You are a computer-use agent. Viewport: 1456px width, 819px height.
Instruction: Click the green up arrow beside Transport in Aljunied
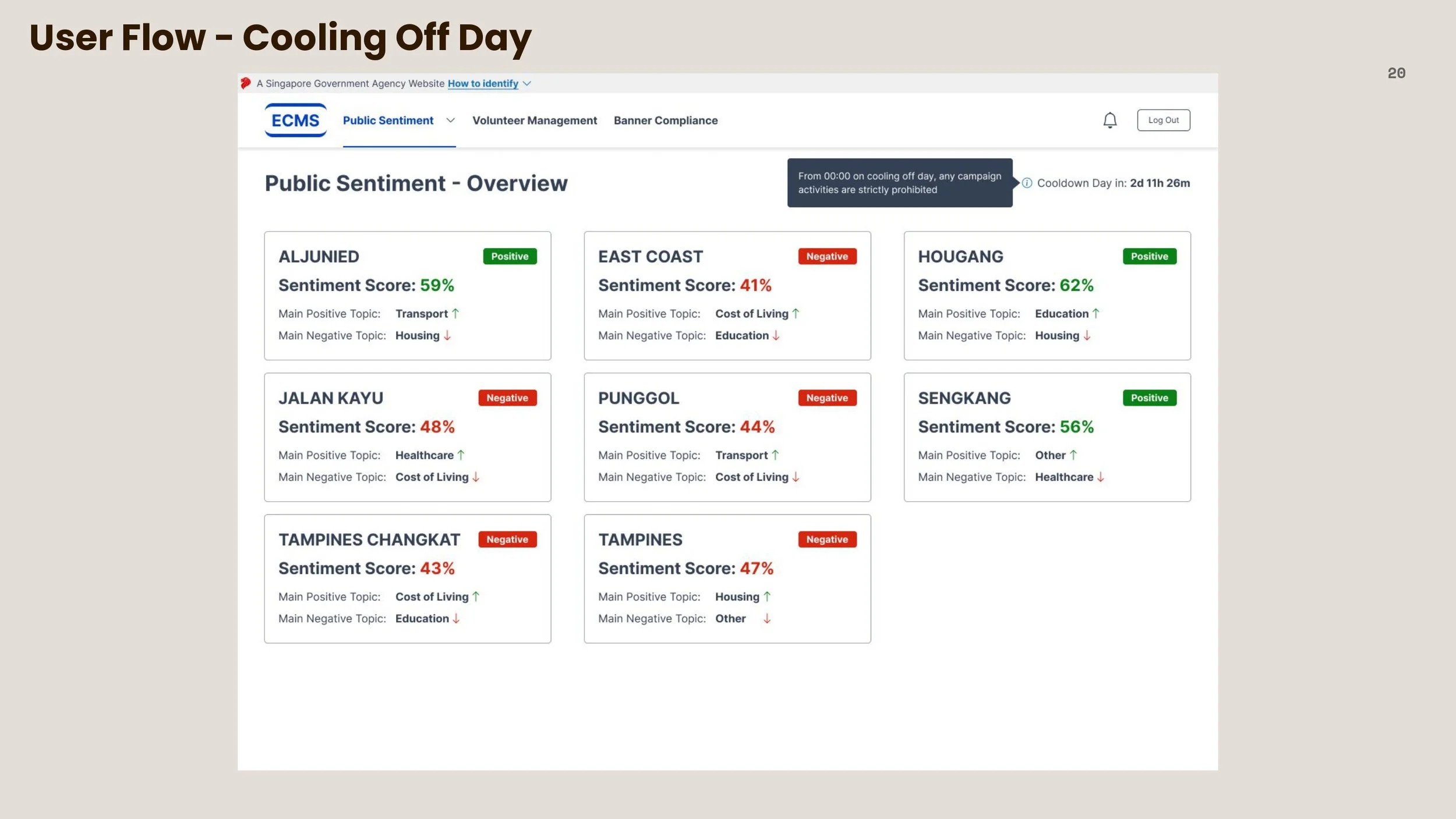[x=455, y=313]
